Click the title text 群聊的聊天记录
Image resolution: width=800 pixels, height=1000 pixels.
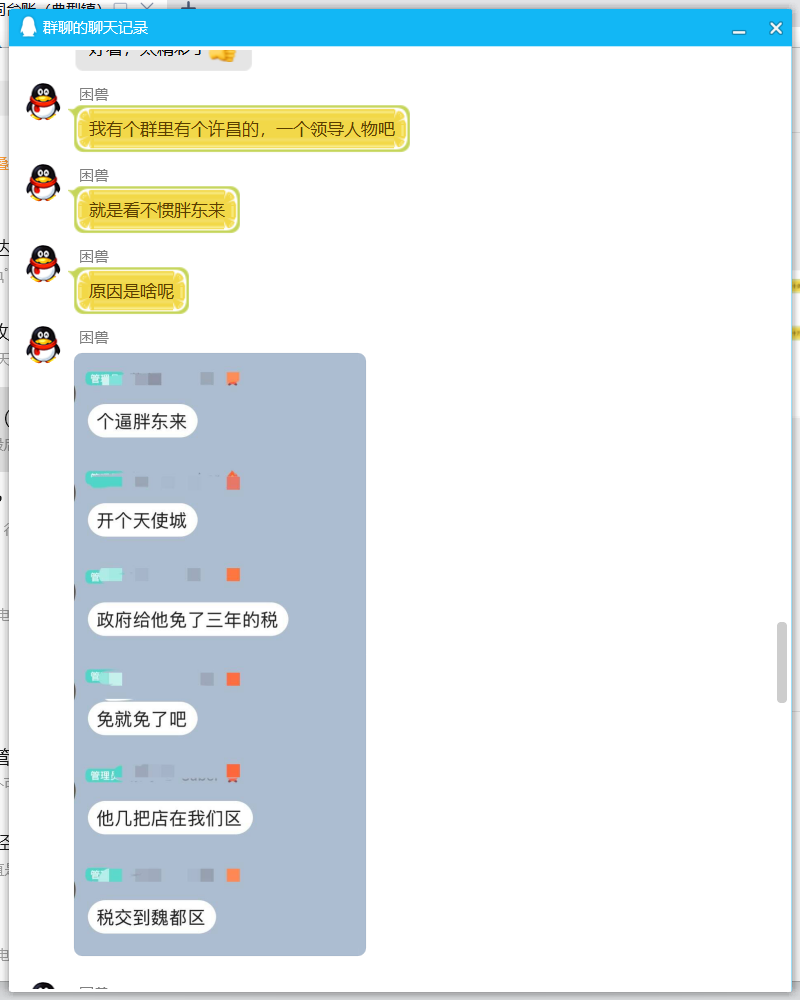(x=96, y=27)
